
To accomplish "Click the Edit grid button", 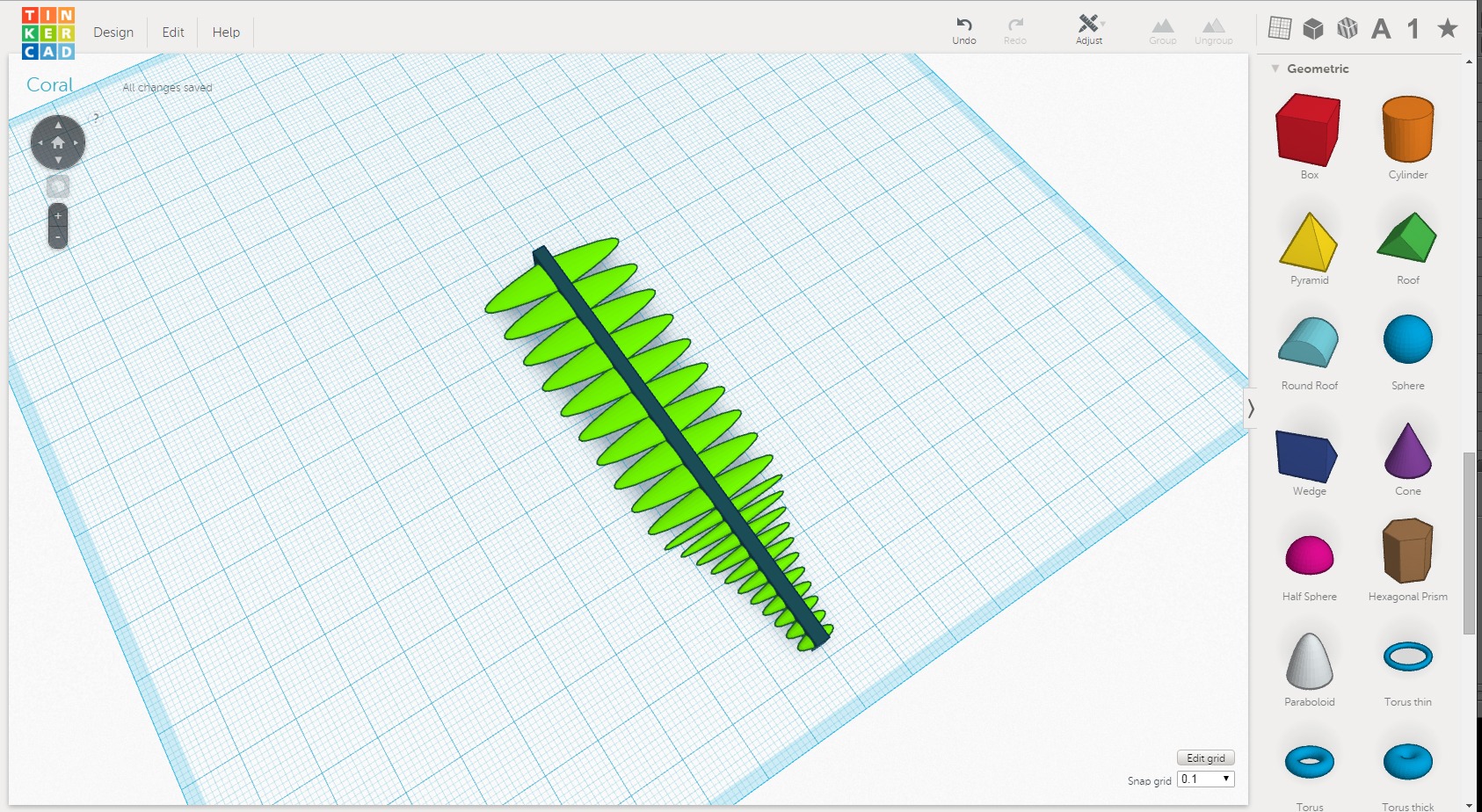I will (1206, 758).
